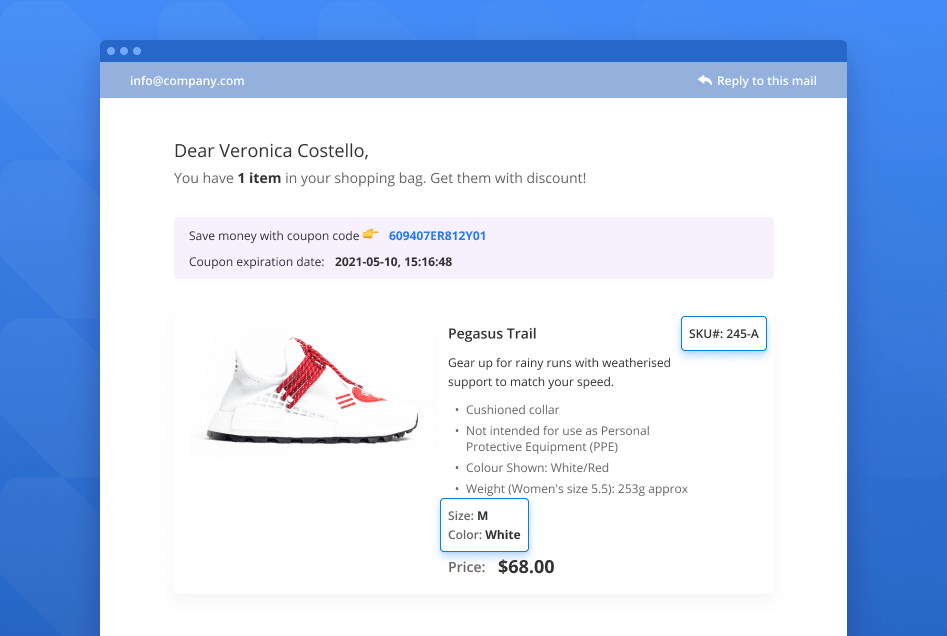Image resolution: width=947 pixels, height=636 pixels.
Task: Click the first window dot in the title bar
Action: pyautogui.click(x=111, y=51)
